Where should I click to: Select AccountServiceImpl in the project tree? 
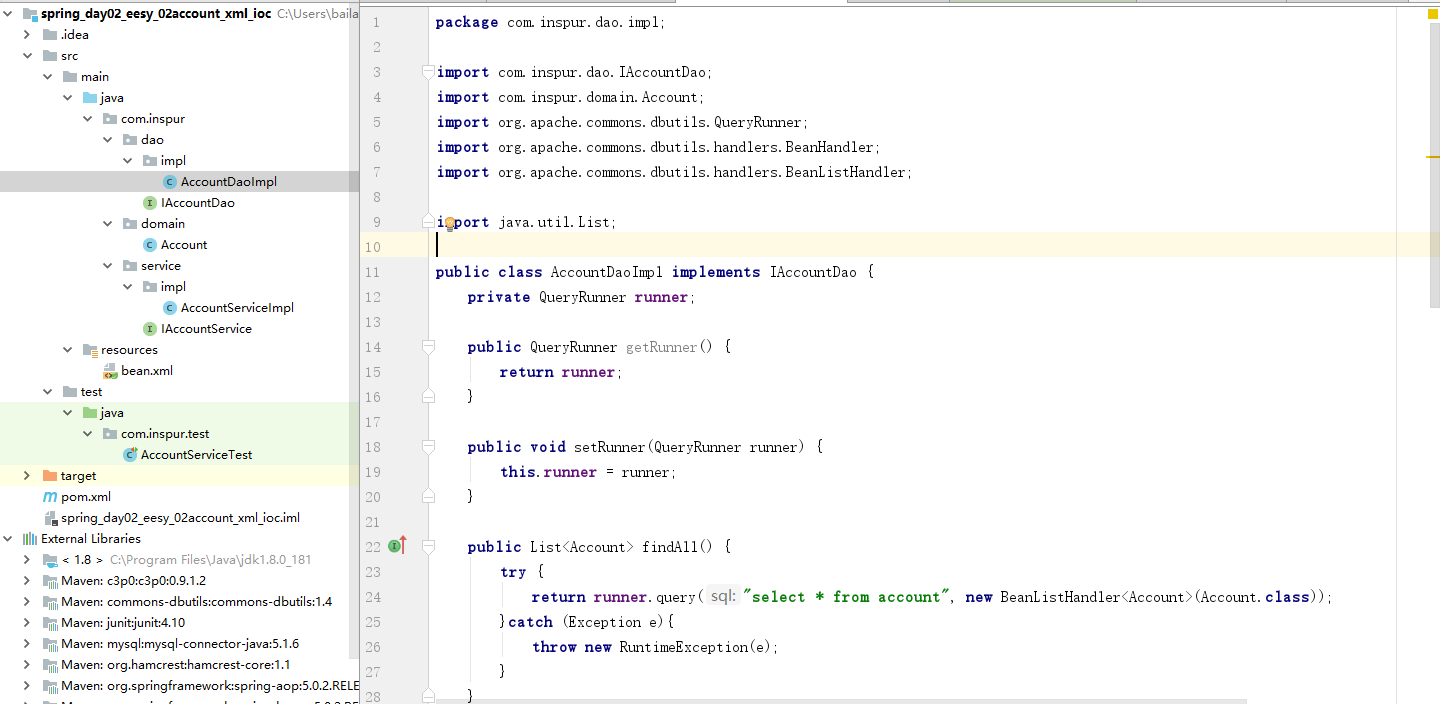click(237, 308)
